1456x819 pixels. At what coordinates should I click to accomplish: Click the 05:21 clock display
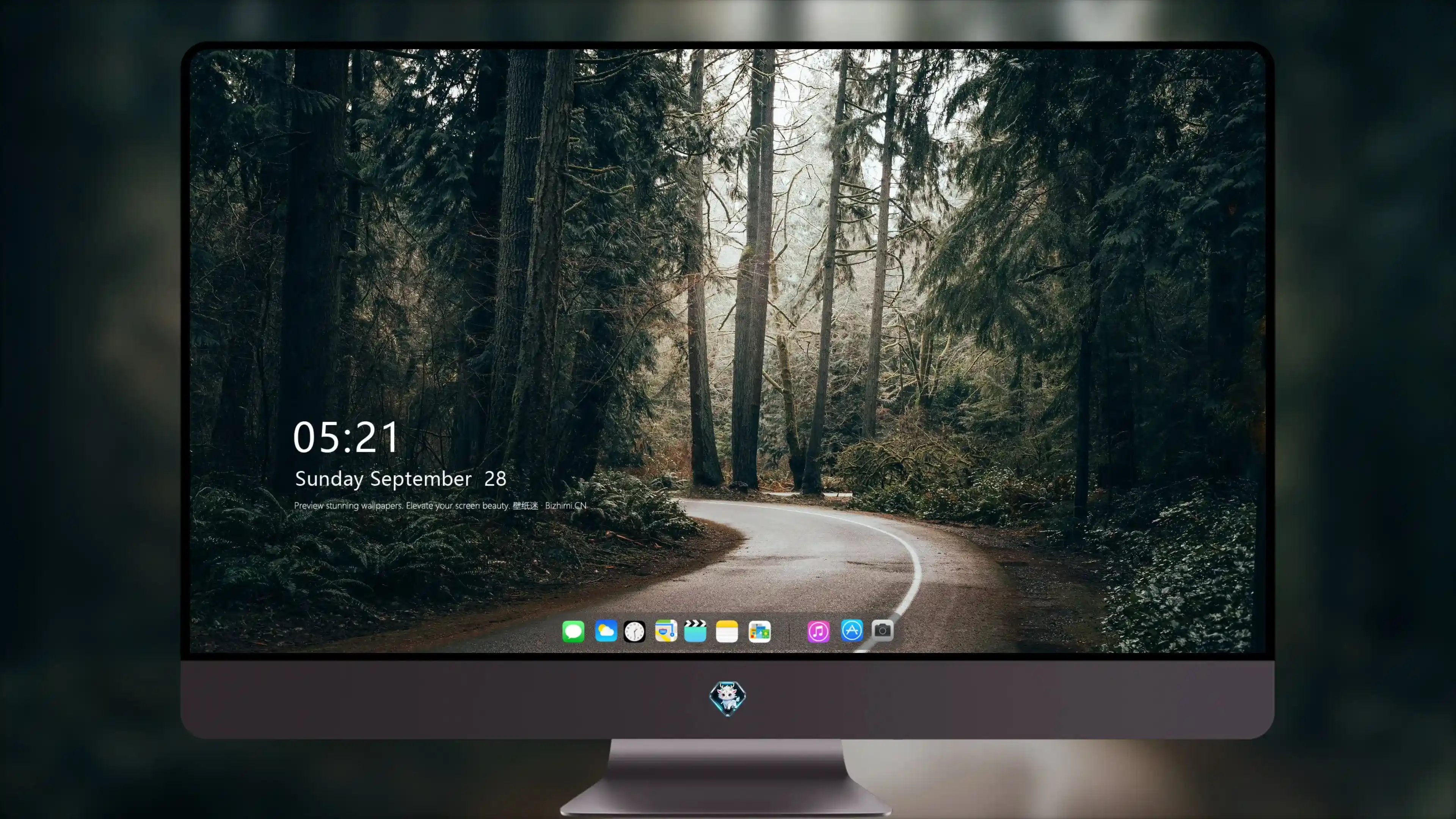346,438
